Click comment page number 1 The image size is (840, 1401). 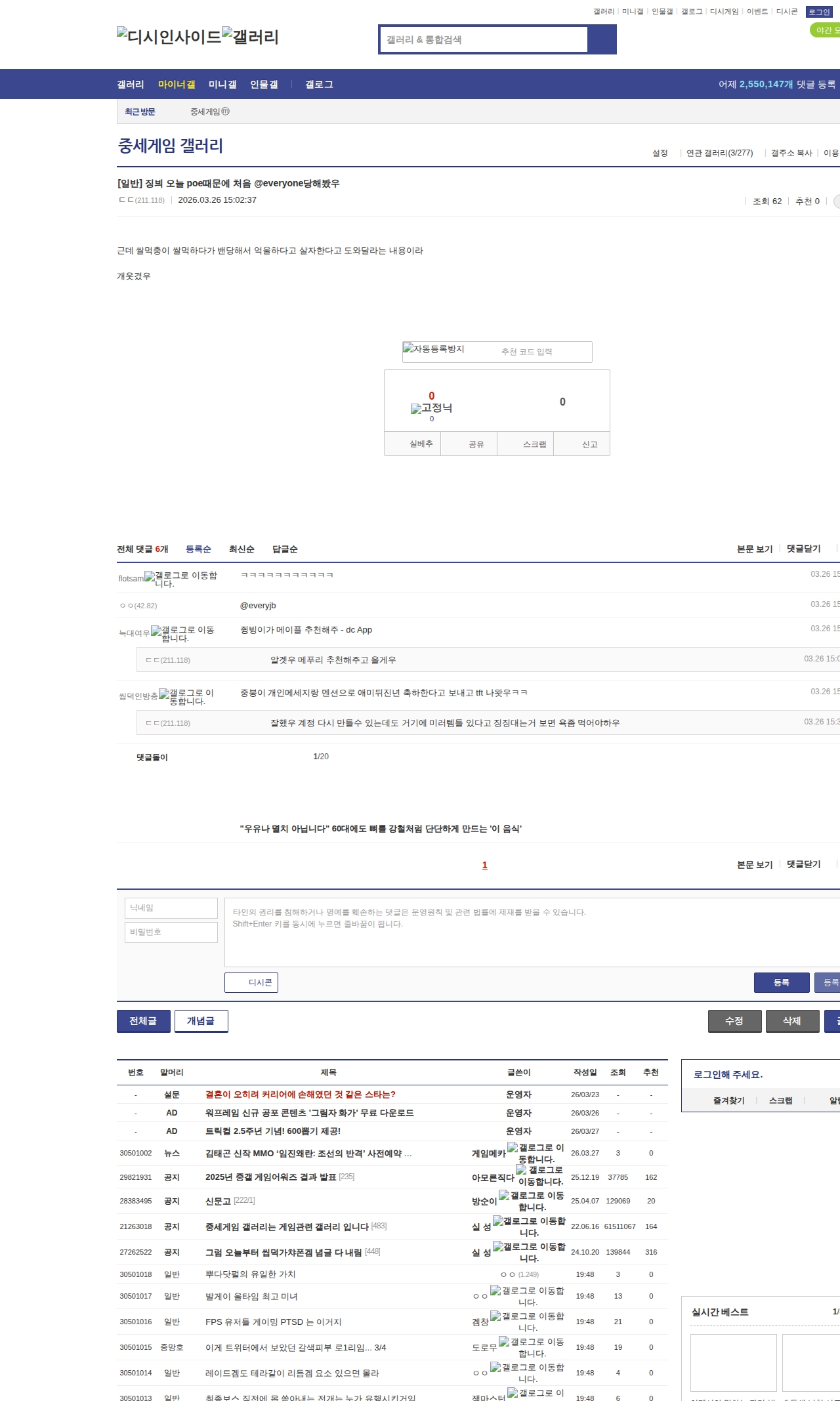click(484, 865)
